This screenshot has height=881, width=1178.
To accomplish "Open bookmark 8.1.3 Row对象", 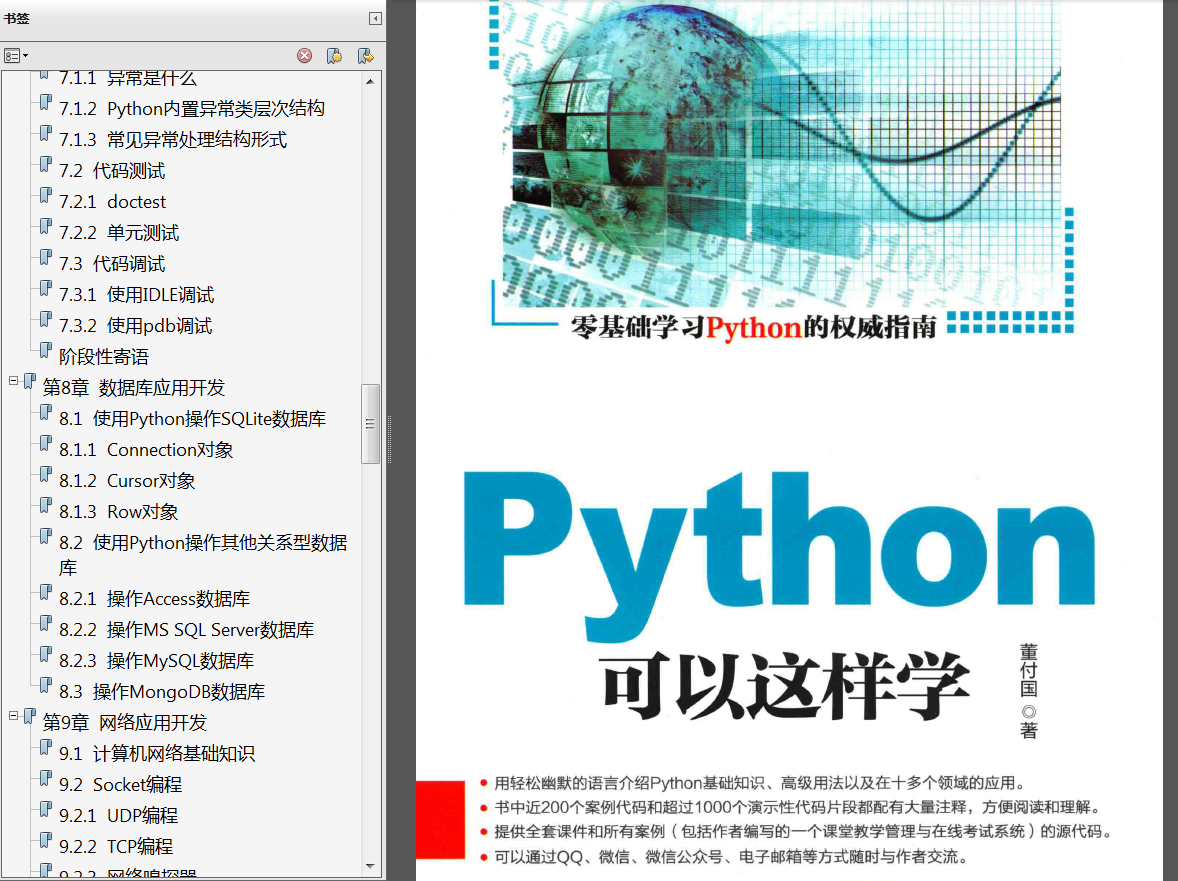I will coord(119,511).
